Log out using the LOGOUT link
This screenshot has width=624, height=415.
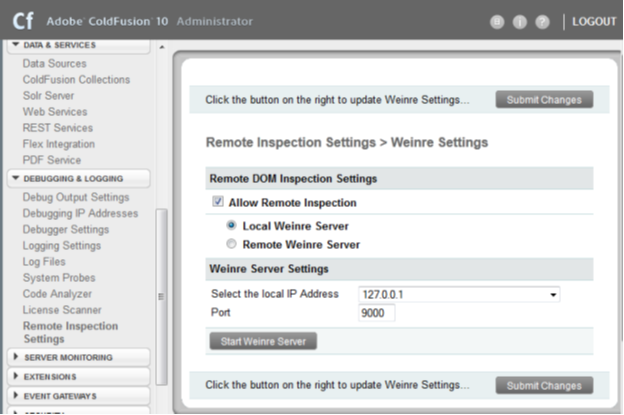594,21
